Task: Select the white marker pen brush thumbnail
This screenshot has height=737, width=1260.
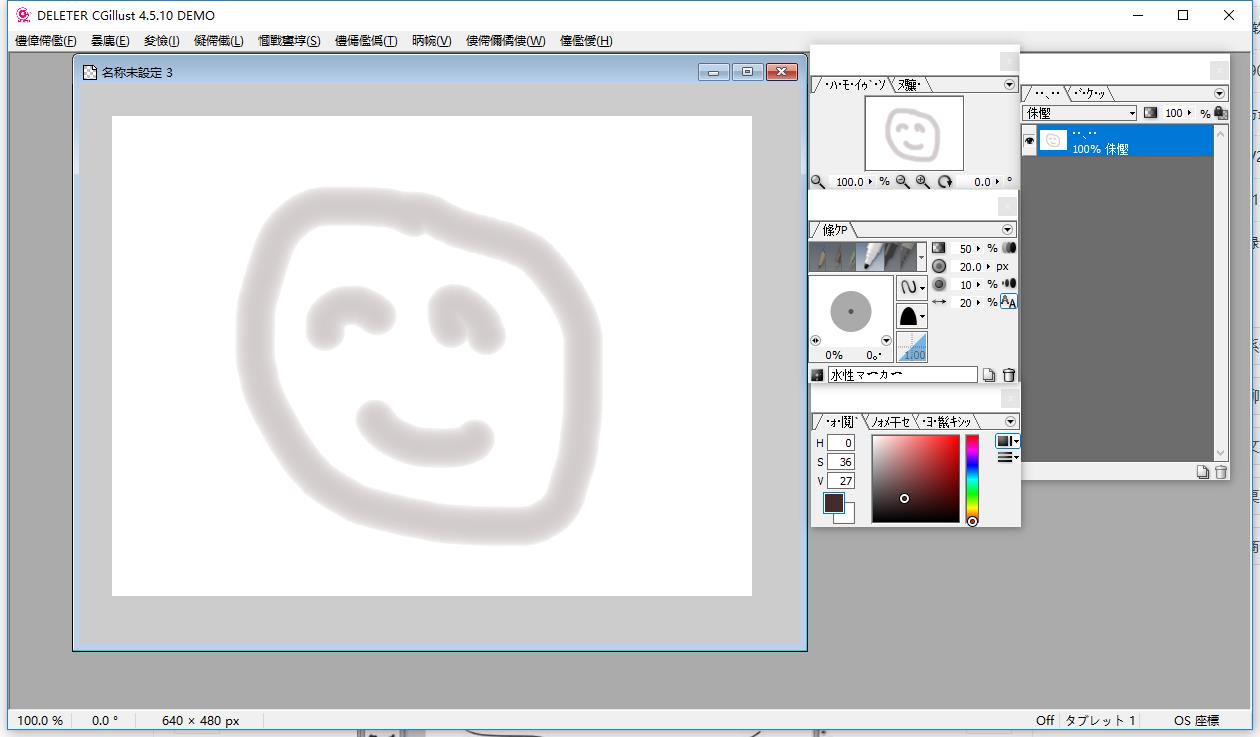Action: coord(871,257)
